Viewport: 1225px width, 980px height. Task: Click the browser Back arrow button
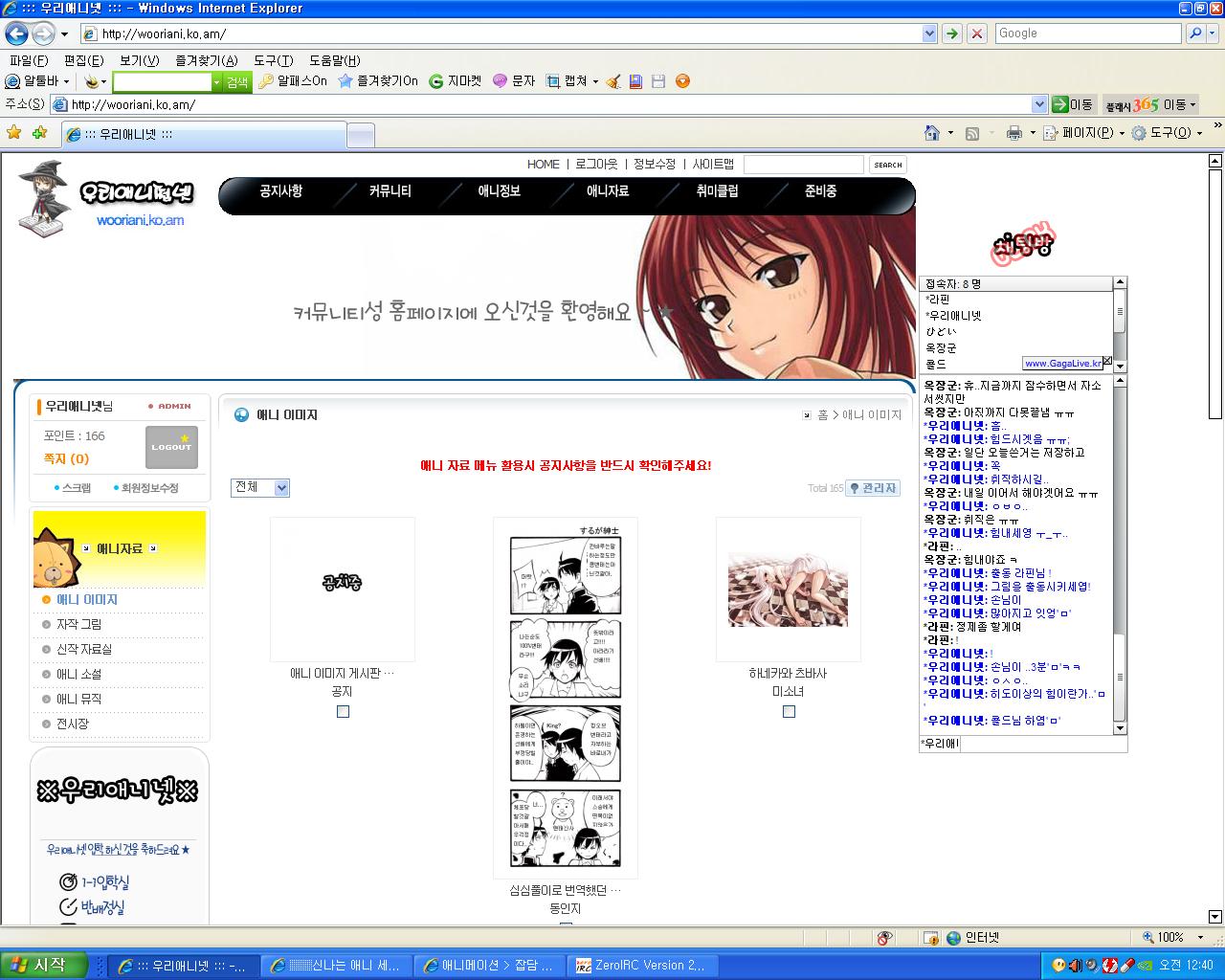[x=16, y=34]
